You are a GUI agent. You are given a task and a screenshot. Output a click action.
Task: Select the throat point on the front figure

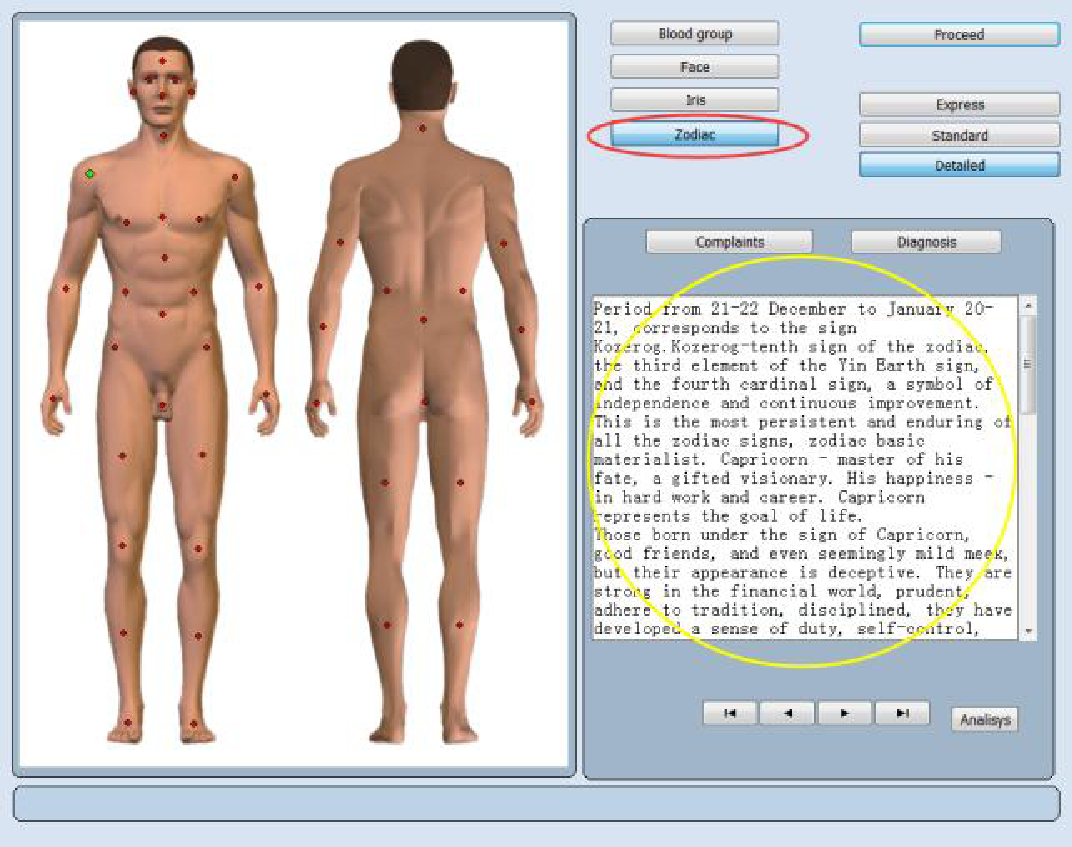pyautogui.click(x=163, y=136)
